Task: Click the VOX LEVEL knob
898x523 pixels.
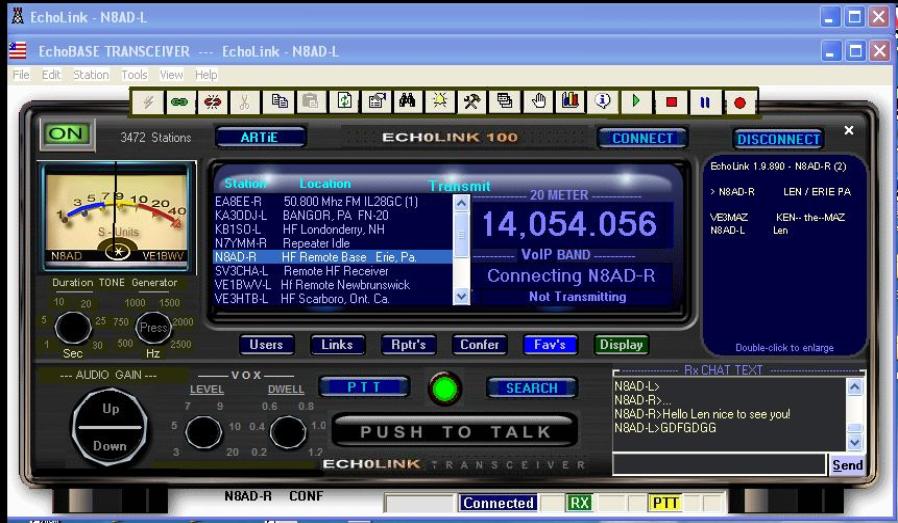Action: pyautogui.click(x=204, y=432)
